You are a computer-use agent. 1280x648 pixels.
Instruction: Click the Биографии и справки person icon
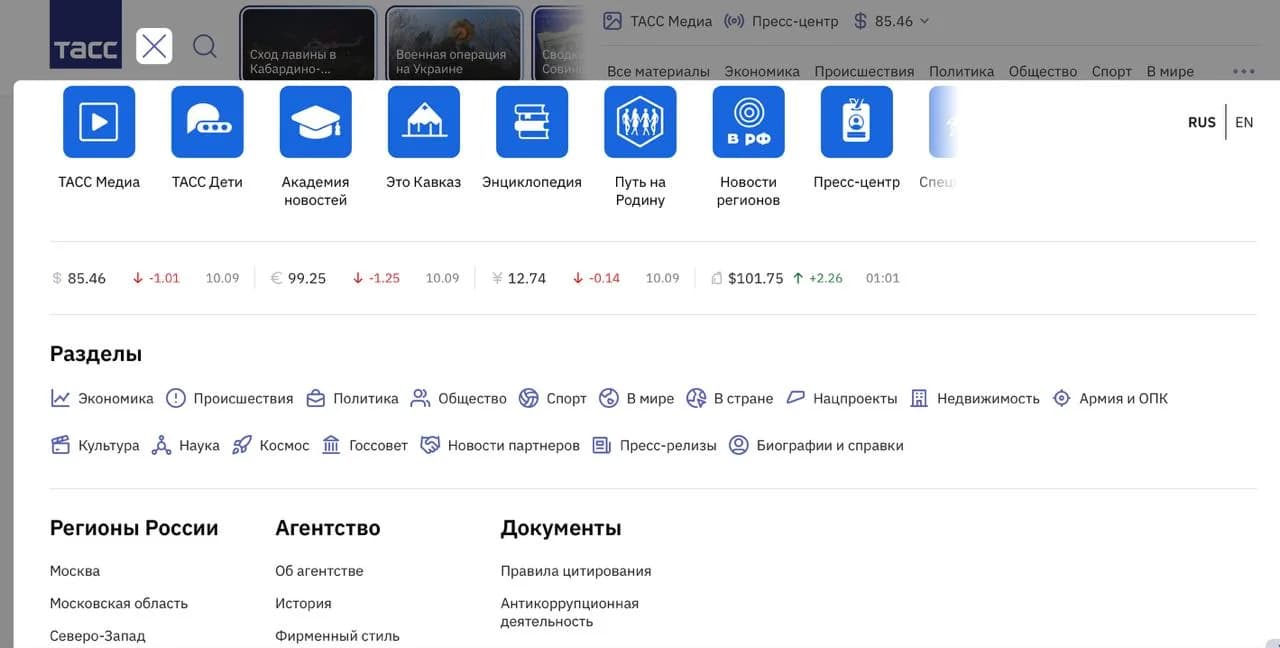click(x=738, y=445)
